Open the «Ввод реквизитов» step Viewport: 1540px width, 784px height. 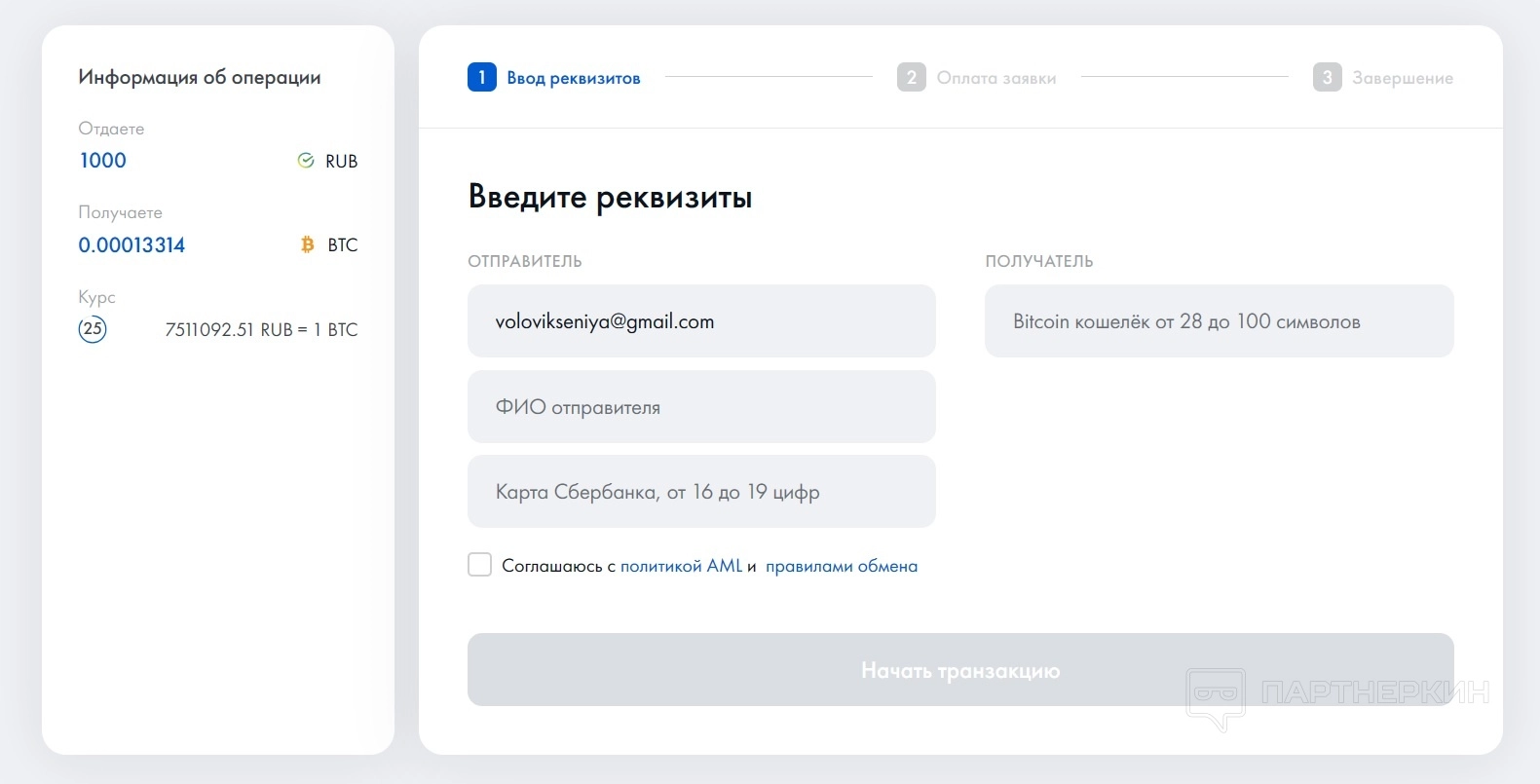coord(573,78)
